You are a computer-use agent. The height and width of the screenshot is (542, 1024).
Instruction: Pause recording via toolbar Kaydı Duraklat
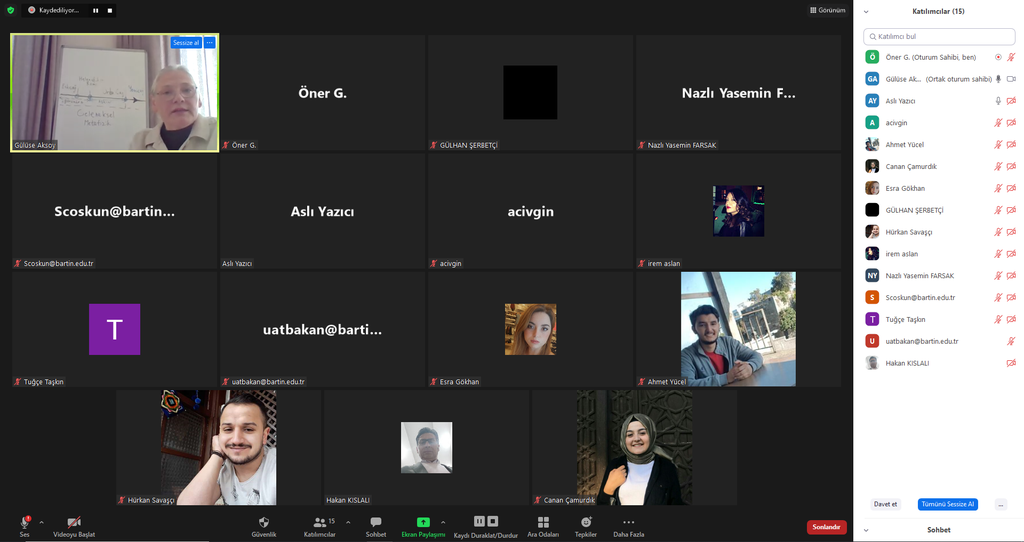pyautogui.click(x=479, y=521)
